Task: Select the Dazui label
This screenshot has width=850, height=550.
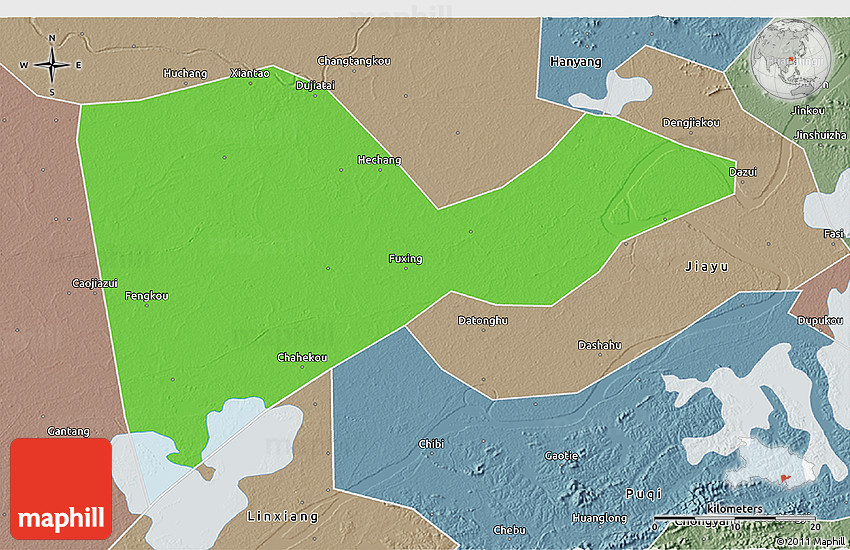Action: (x=742, y=172)
